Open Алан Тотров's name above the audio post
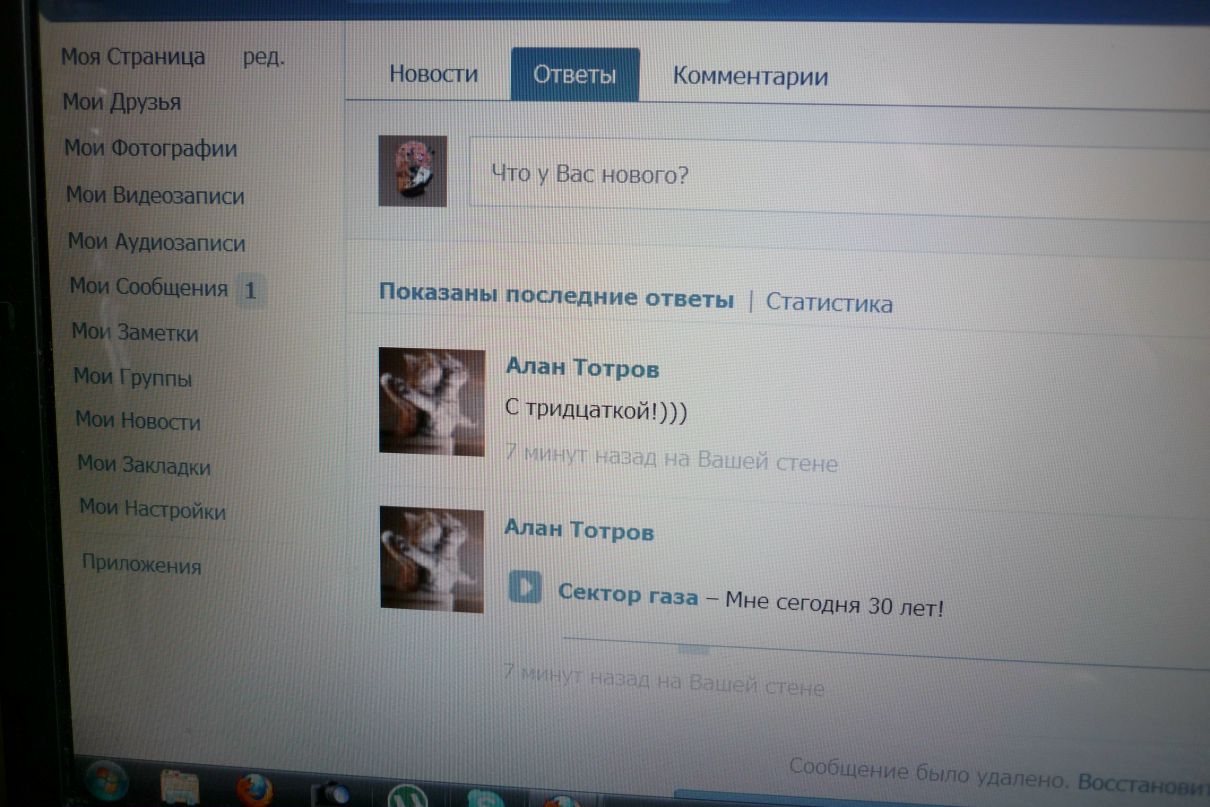This screenshot has height=807, width=1210. coord(578,529)
